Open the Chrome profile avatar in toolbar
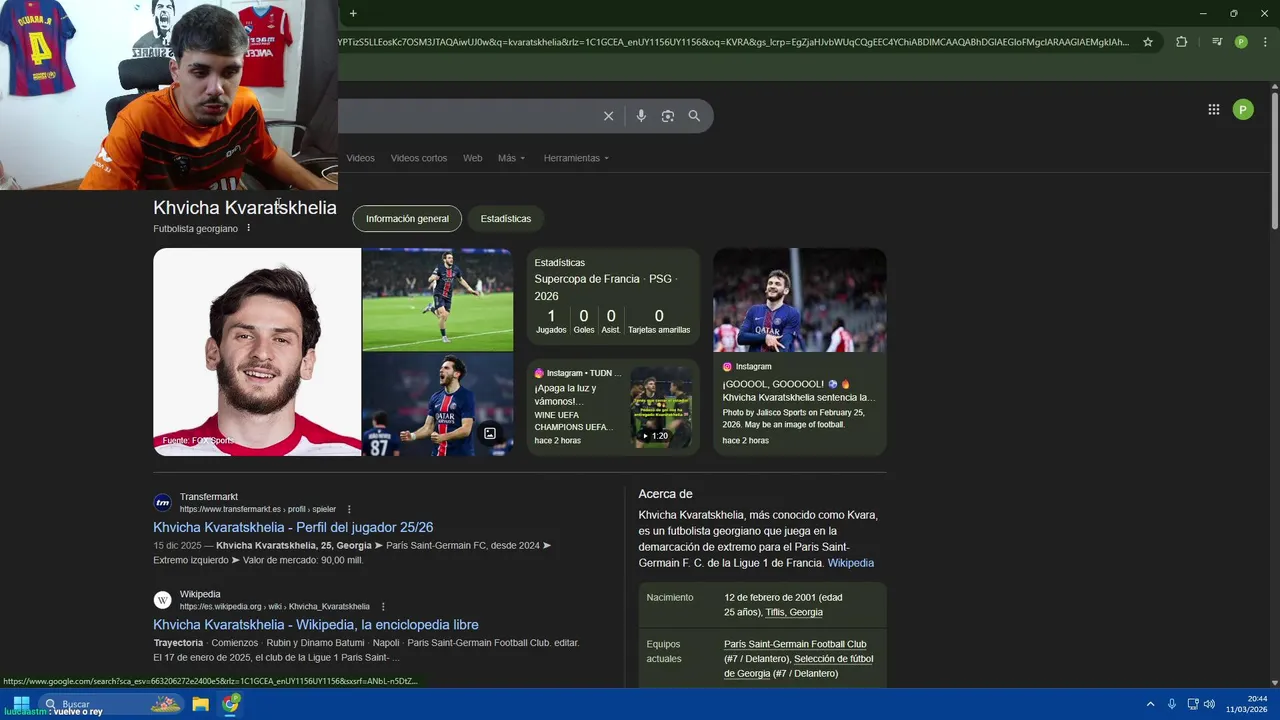Viewport: 1280px width, 720px height. (1241, 42)
